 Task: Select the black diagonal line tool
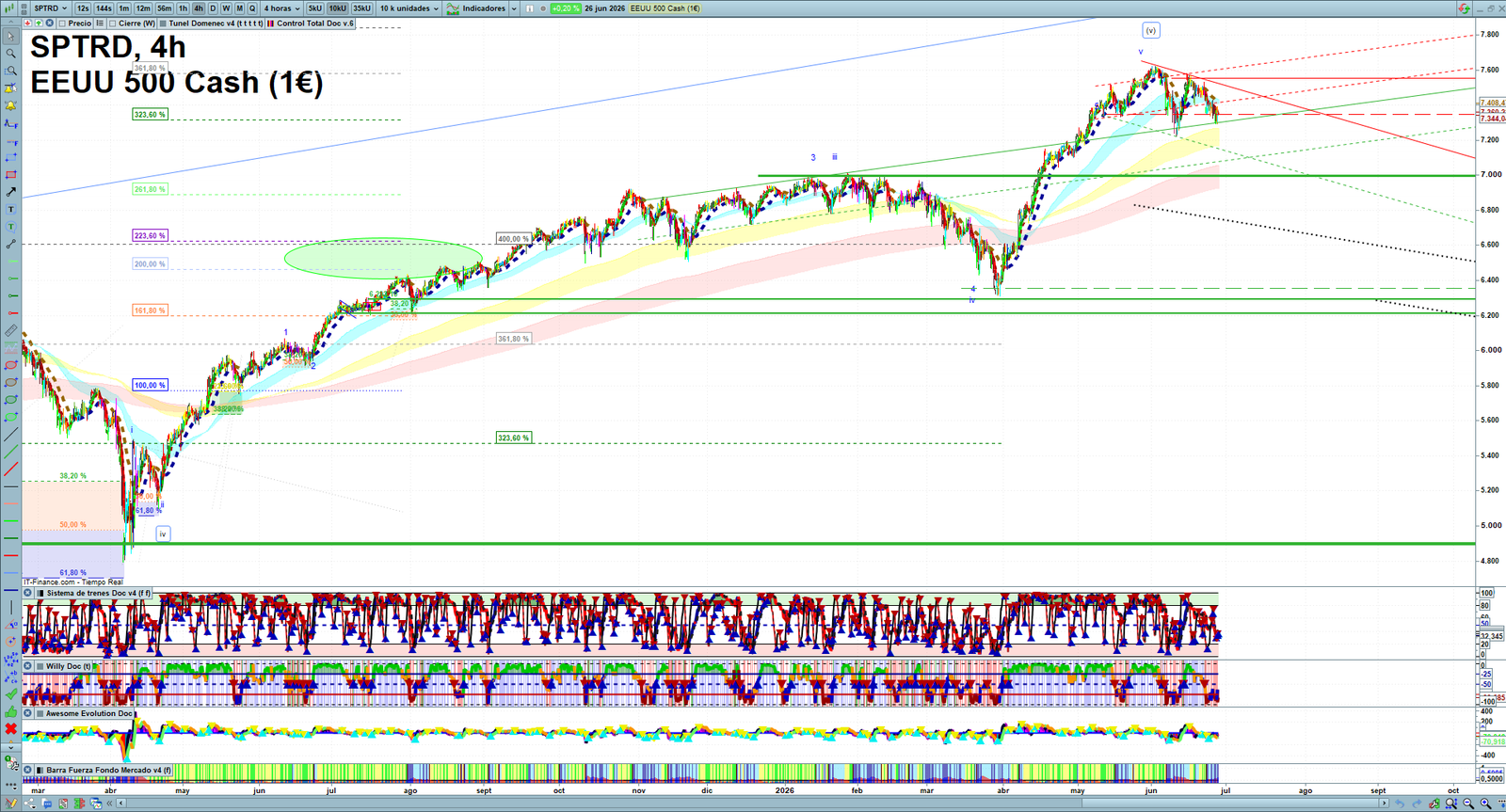point(11,434)
